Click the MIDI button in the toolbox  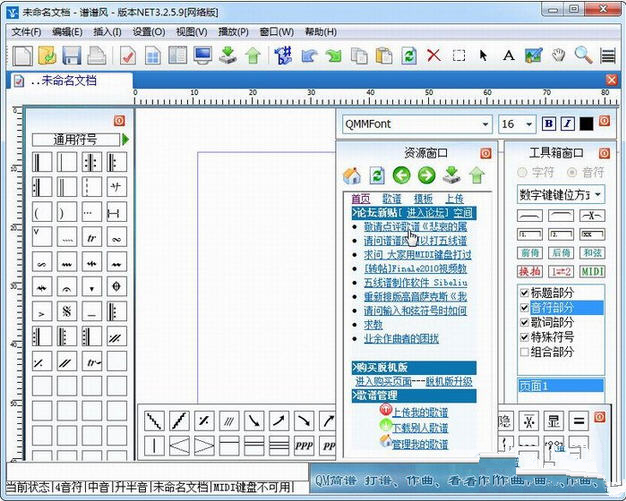coord(593,272)
